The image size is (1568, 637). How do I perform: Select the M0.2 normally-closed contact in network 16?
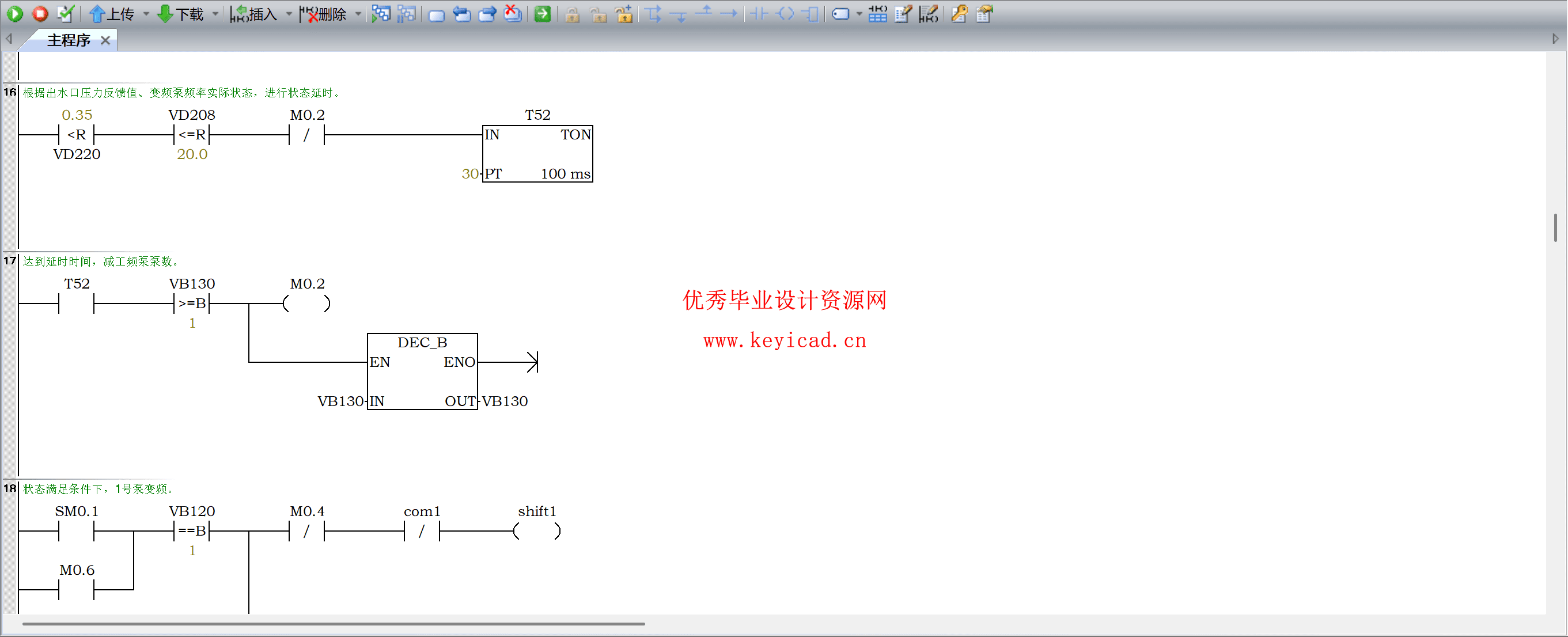click(307, 134)
